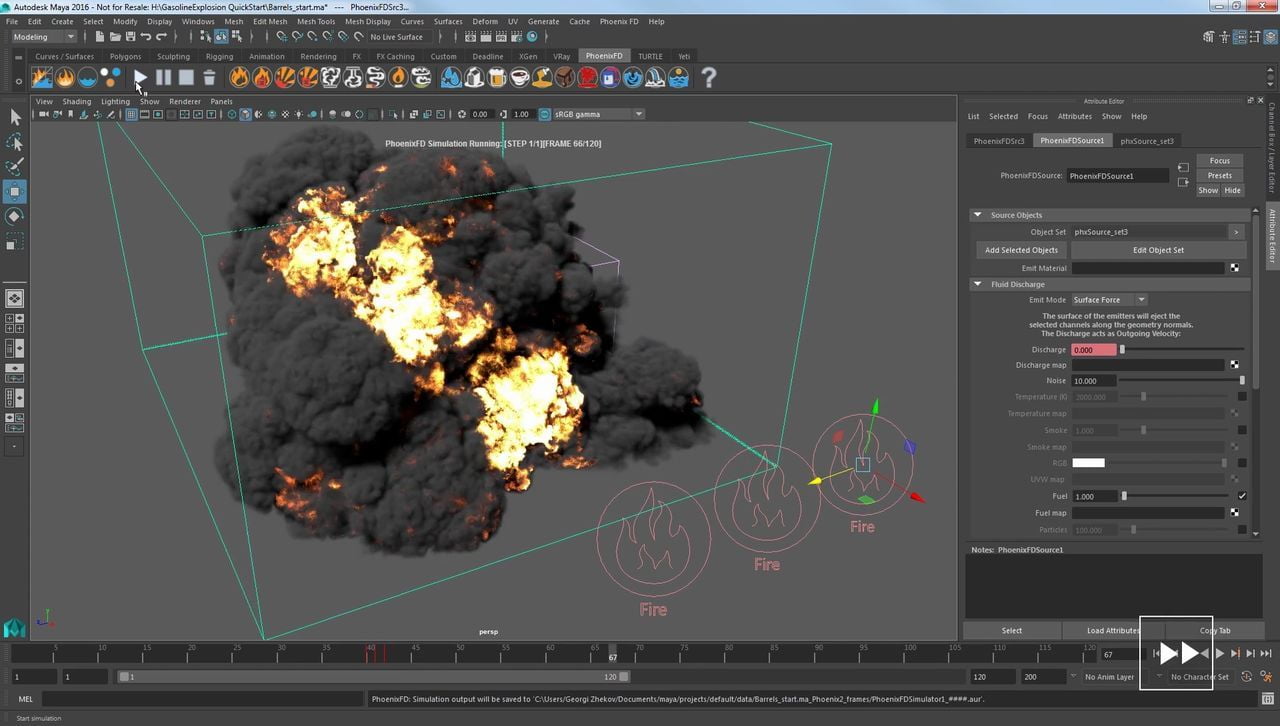
Task: Click the white RGB color swatch
Action: [1088, 463]
